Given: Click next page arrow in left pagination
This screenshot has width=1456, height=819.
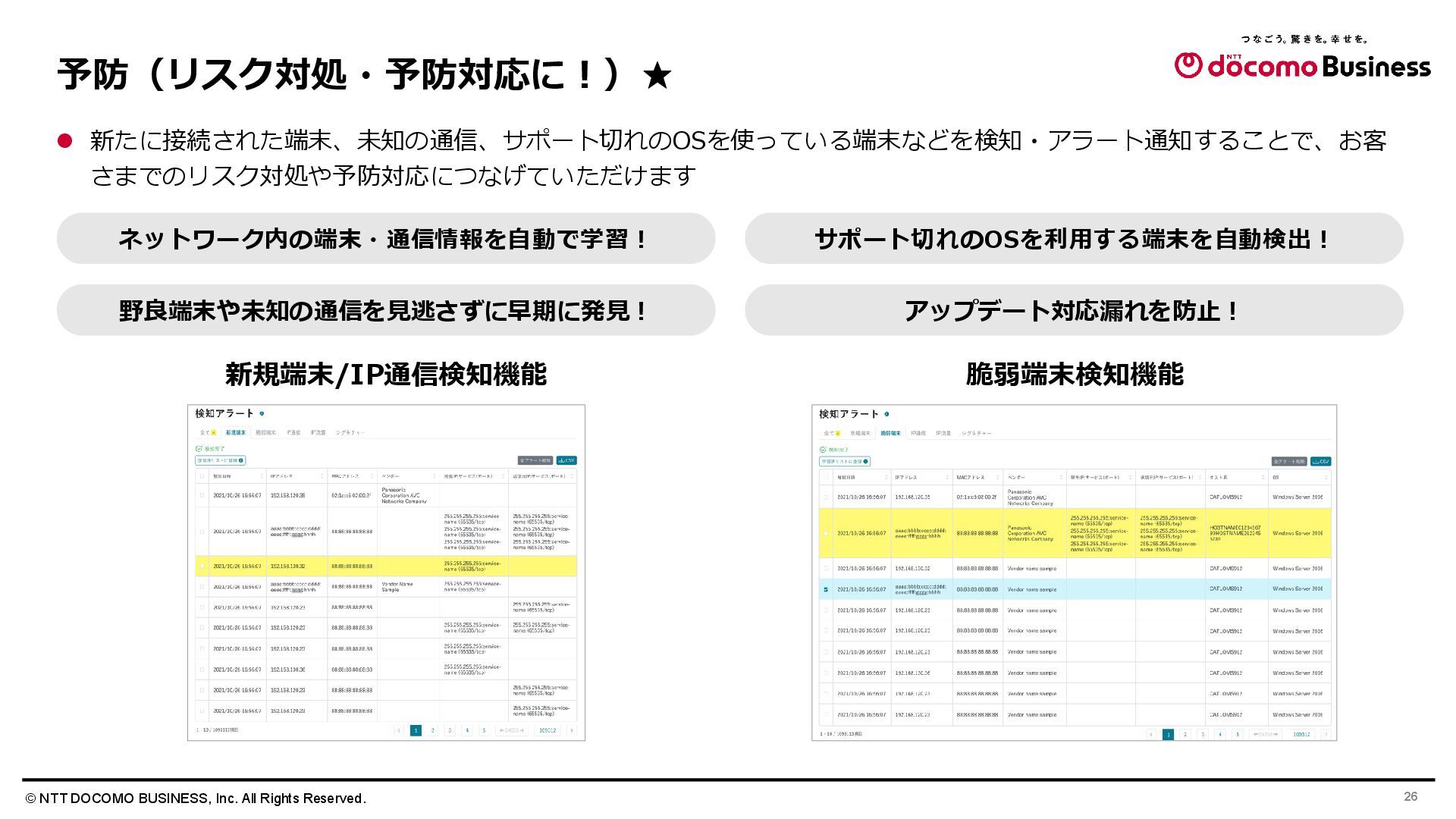Looking at the screenshot, I should coord(571,730).
